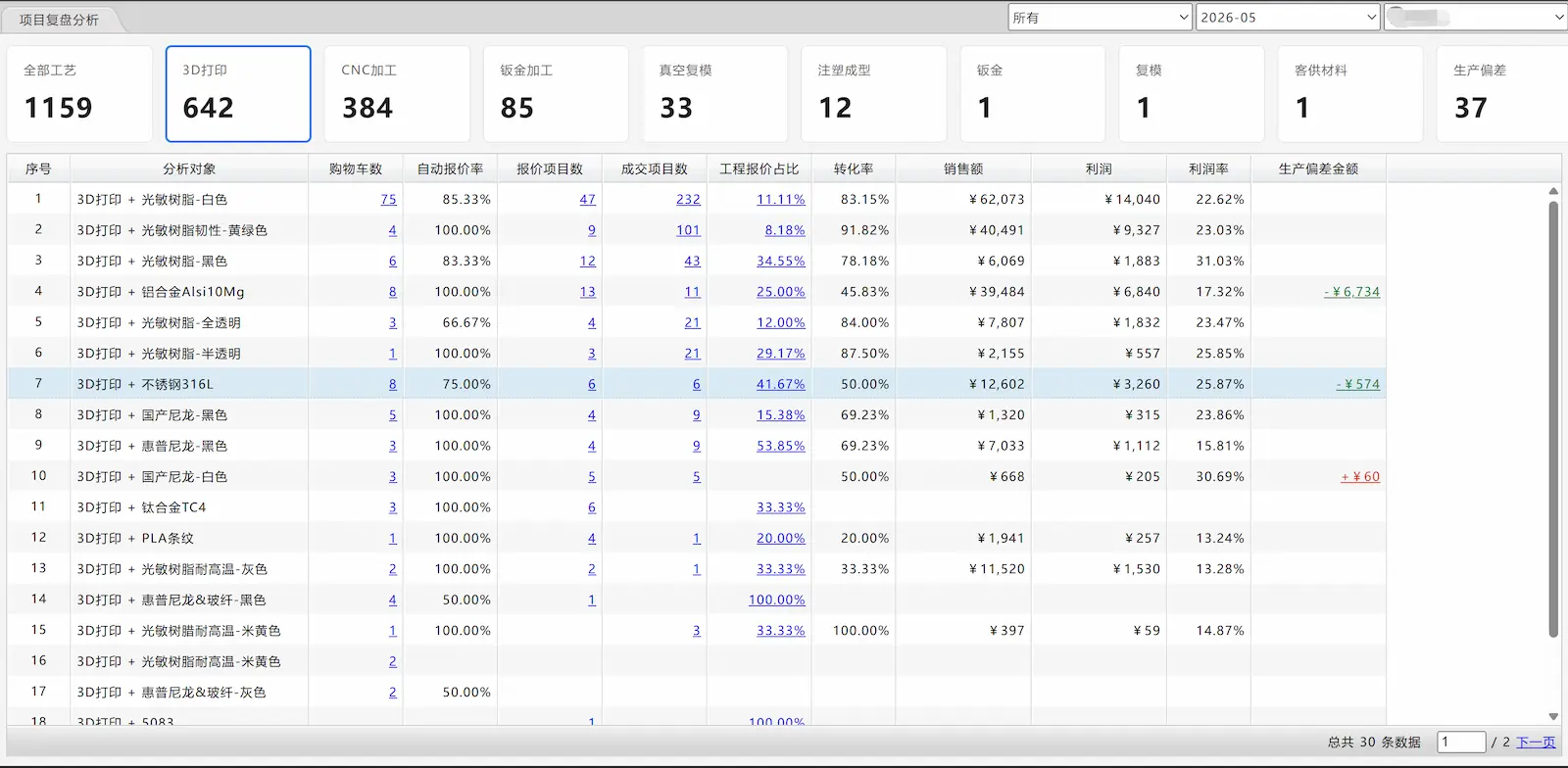Pick the 钣金 card showing 1
Screen dimensions: 1568x768
tap(1033, 94)
